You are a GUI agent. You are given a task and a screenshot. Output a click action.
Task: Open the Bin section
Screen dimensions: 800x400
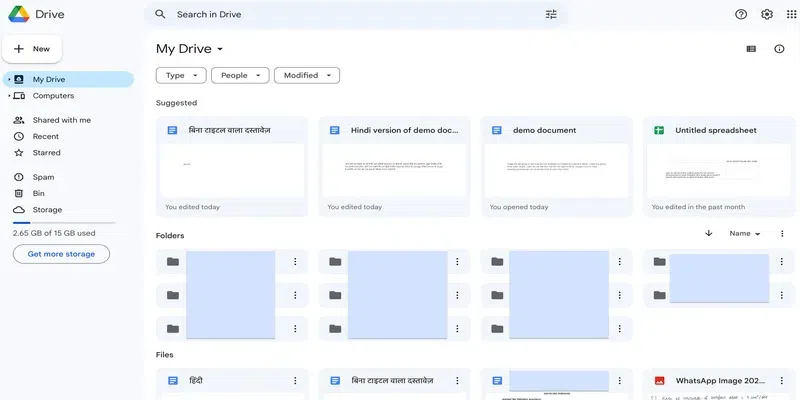(39, 193)
